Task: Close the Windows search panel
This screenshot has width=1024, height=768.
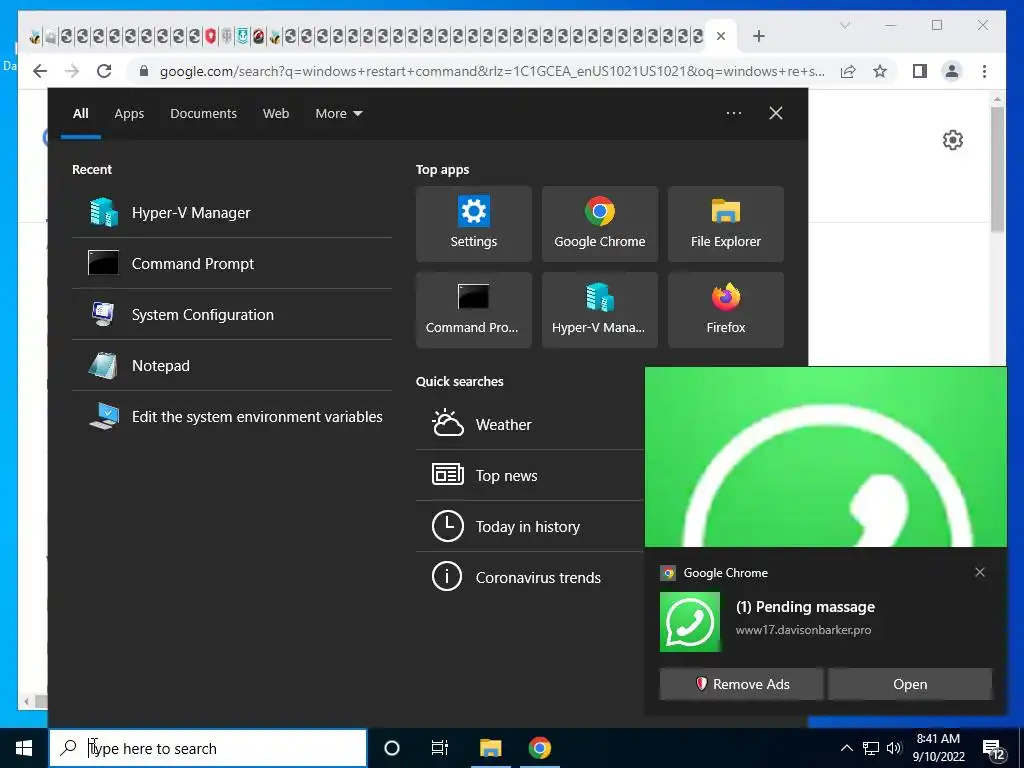Action: click(776, 113)
